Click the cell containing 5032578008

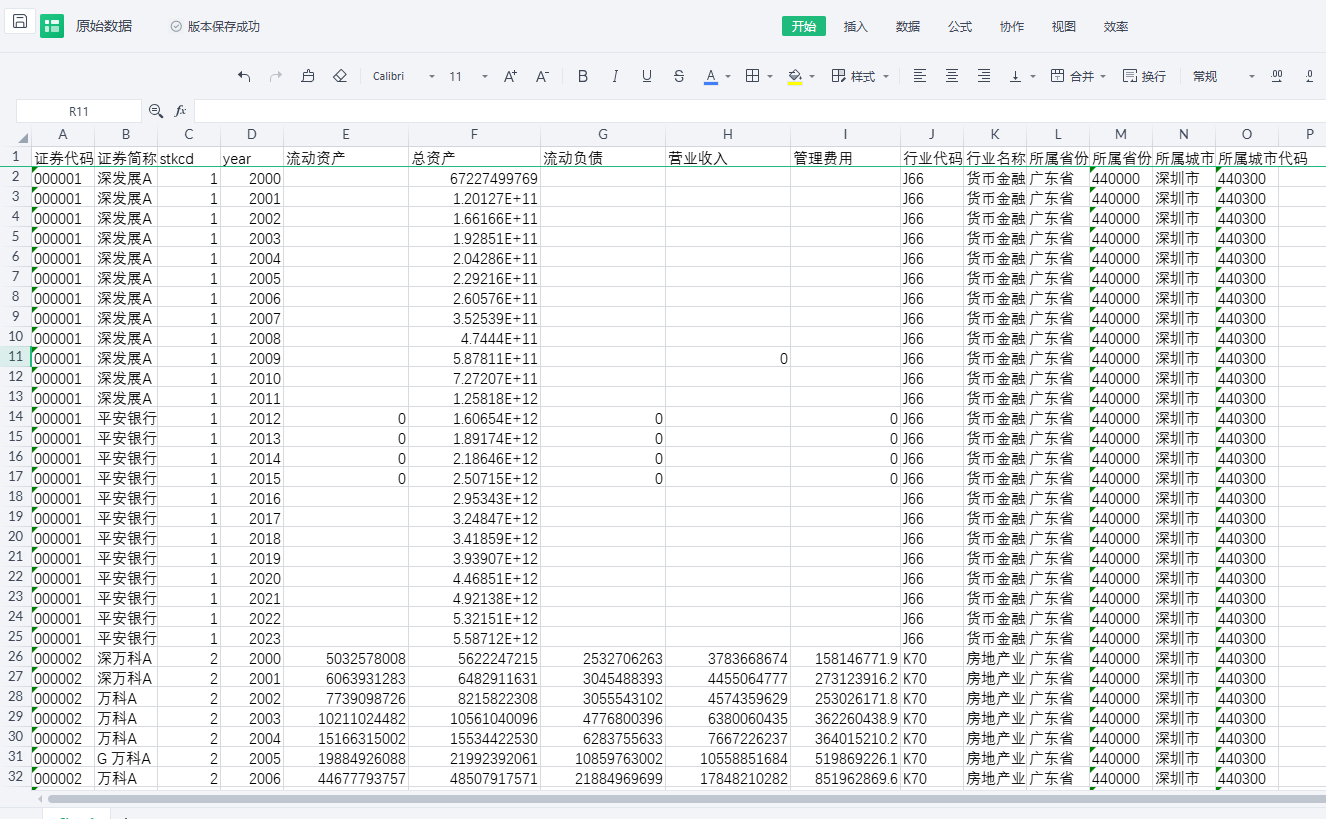(x=346, y=658)
